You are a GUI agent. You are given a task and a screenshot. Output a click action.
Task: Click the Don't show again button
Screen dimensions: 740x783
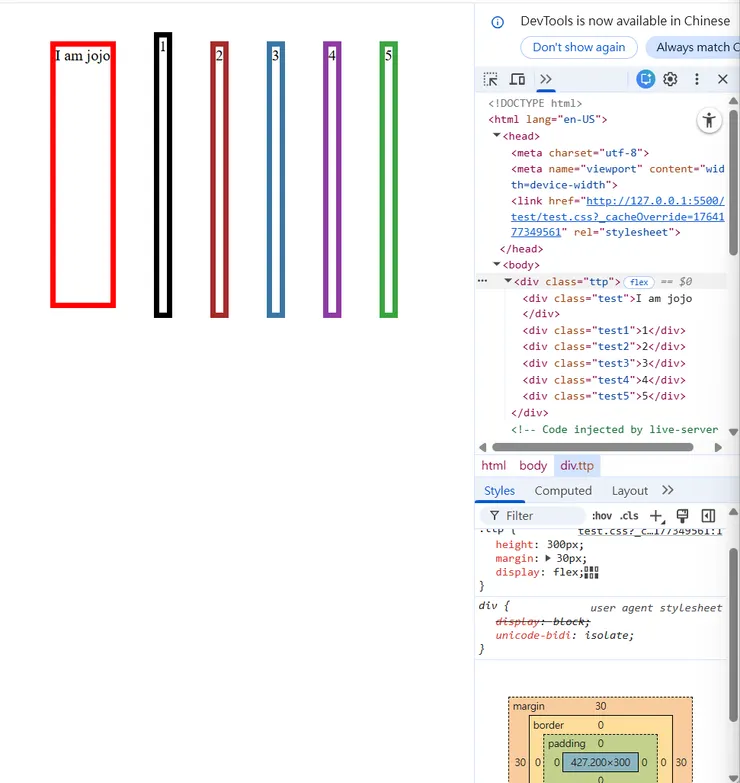[579, 47]
